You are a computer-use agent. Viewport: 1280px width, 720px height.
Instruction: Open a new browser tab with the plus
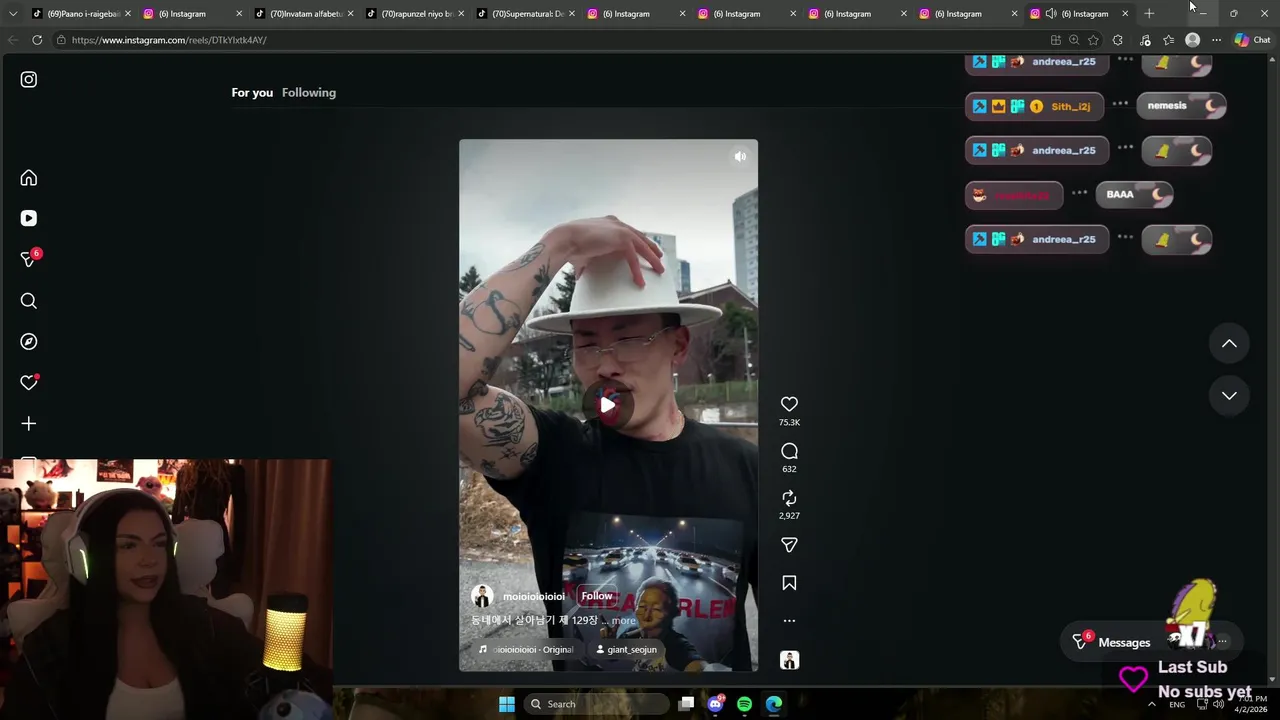(1149, 13)
